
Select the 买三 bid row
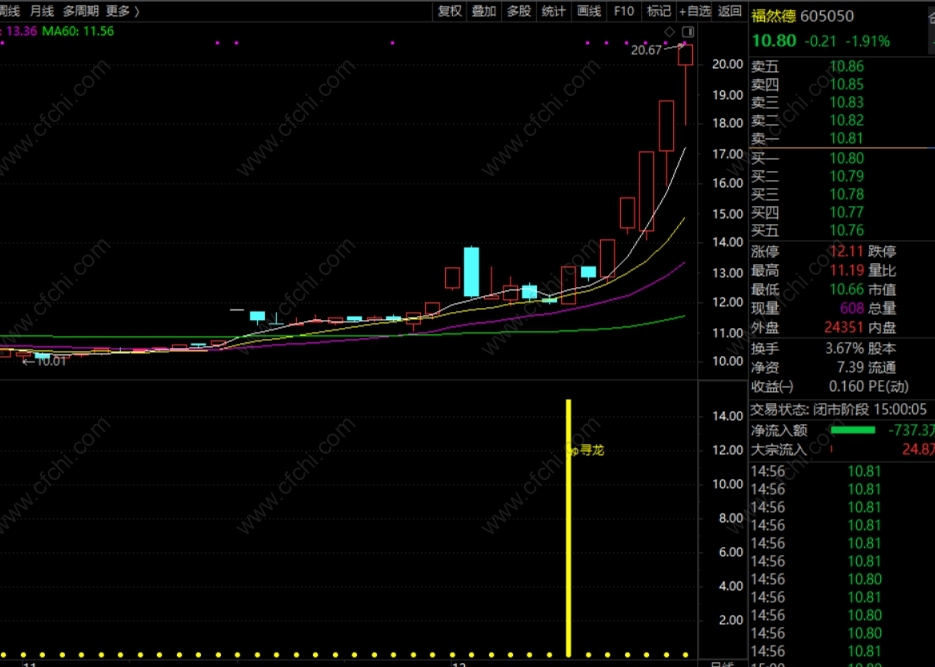point(841,194)
